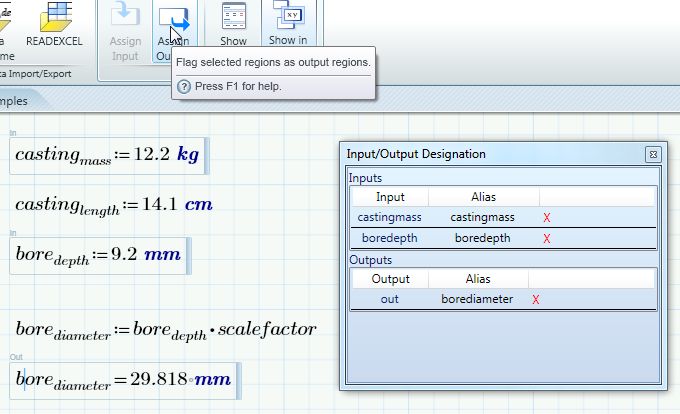This screenshot has width=680, height=414.
Task: Click the 14.1 value in casting length
Action: 160,204
